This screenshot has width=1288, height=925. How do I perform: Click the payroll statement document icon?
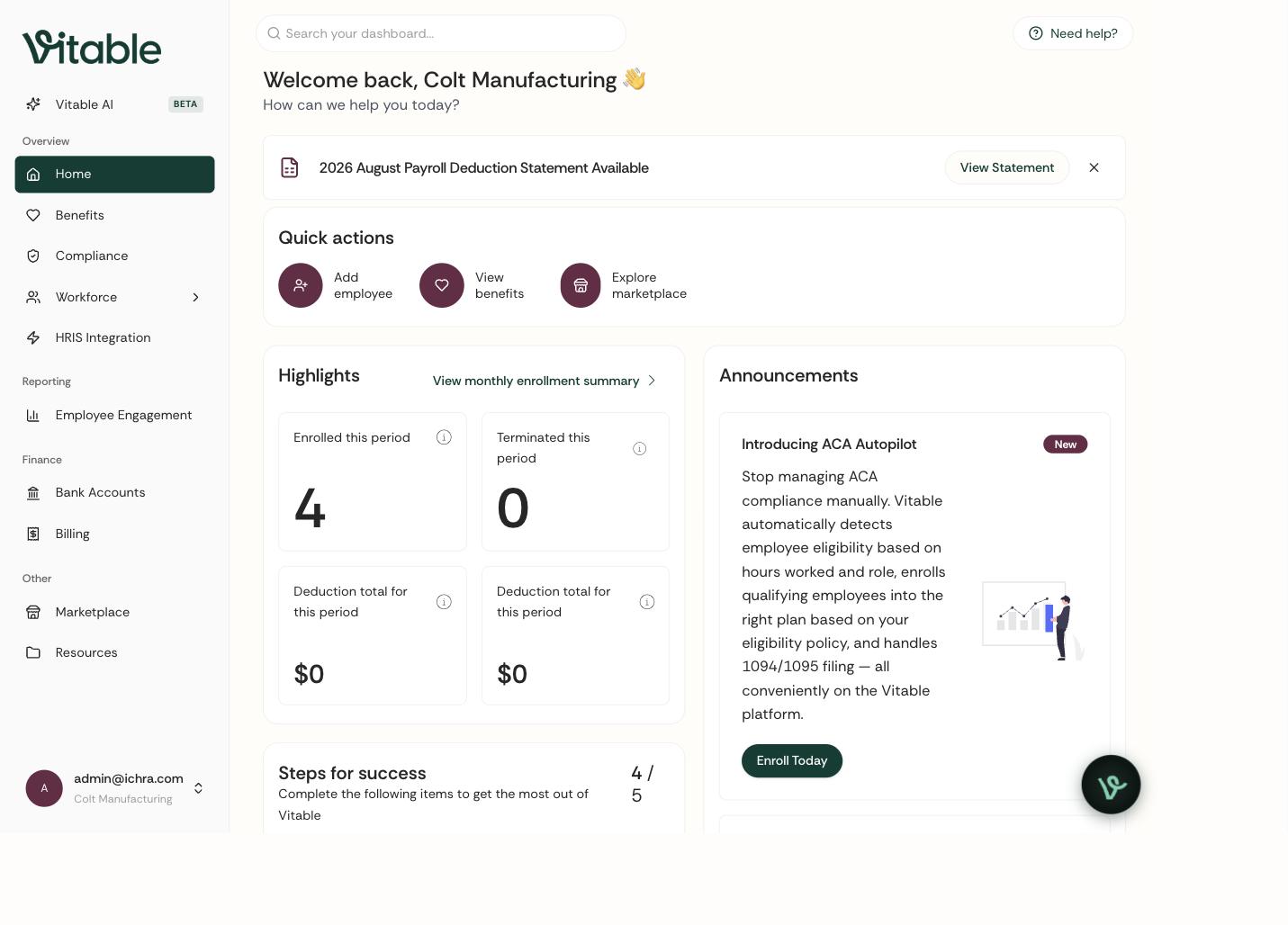click(290, 167)
